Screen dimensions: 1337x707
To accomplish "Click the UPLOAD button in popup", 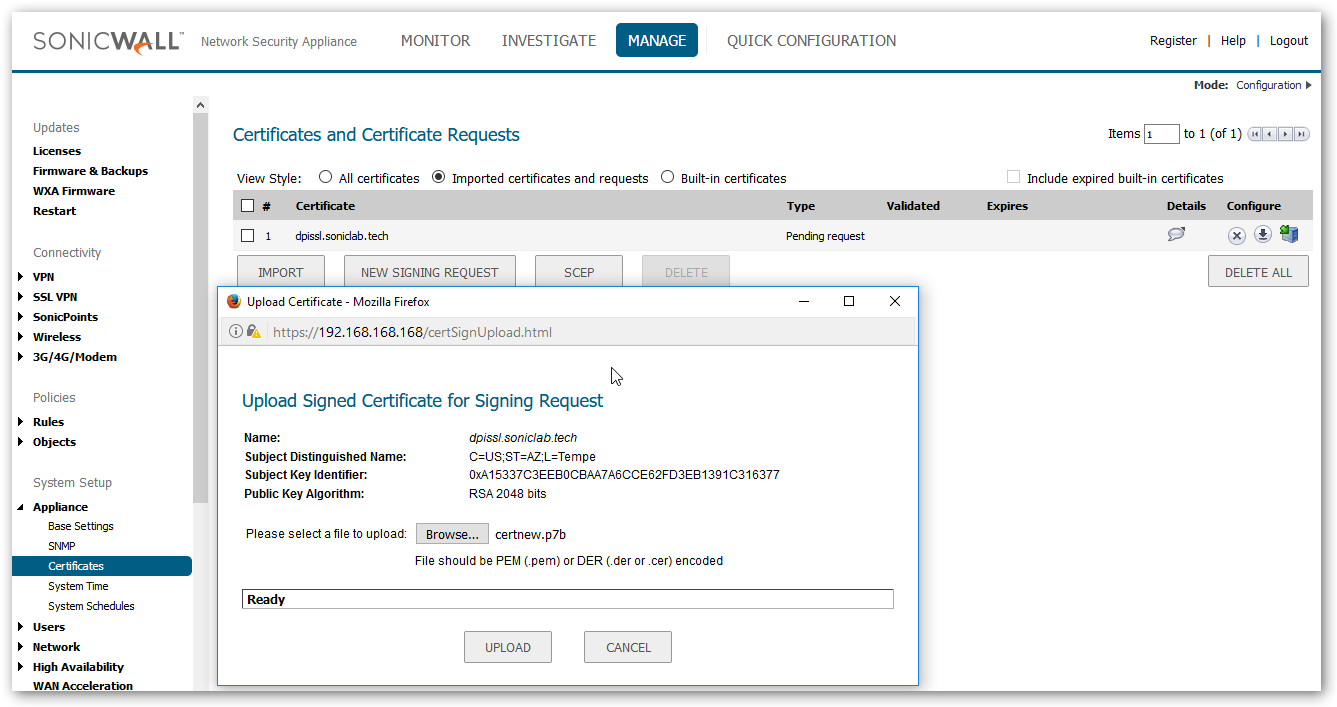I will [x=508, y=647].
